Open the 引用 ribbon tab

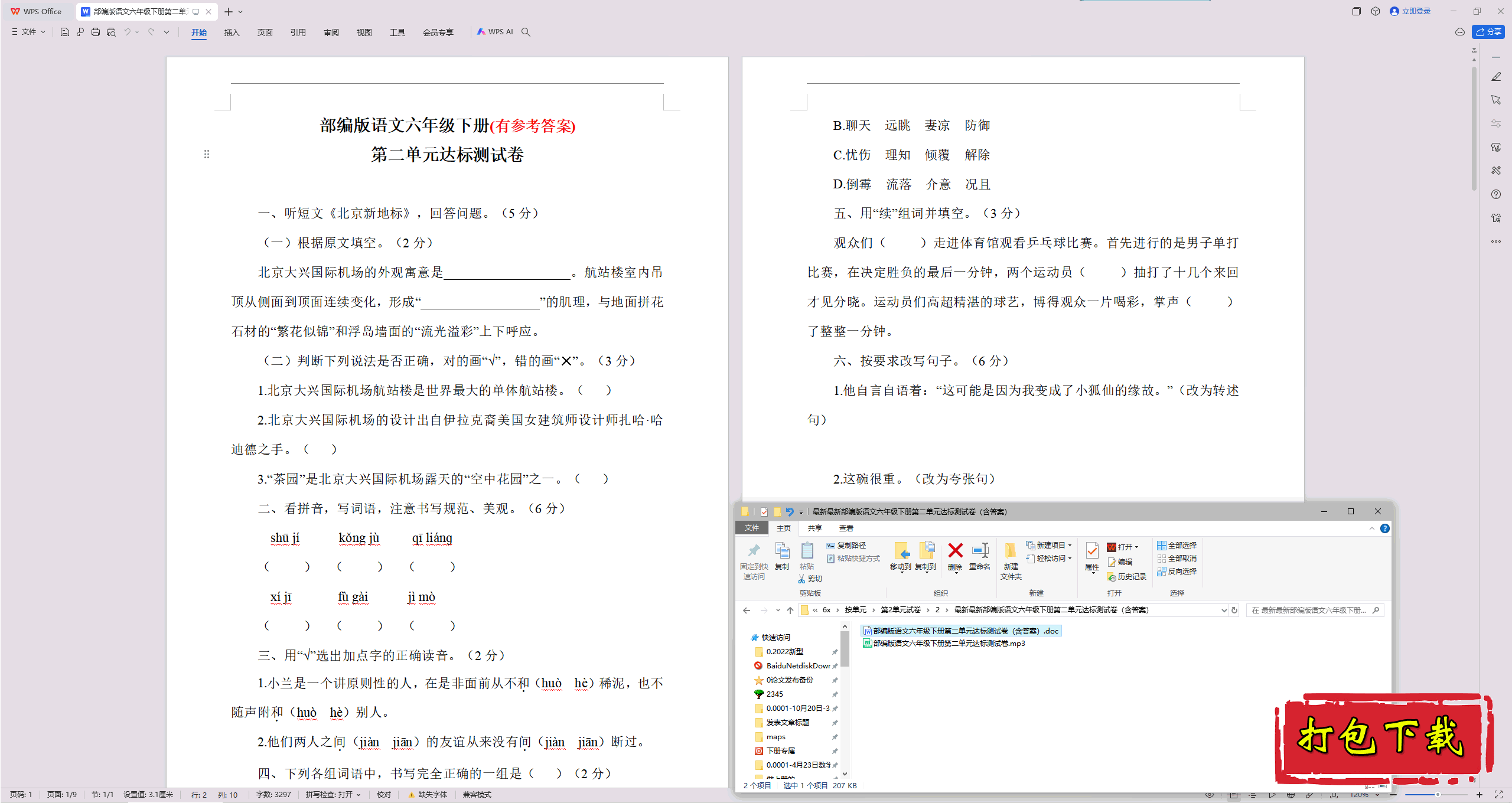pos(298,32)
